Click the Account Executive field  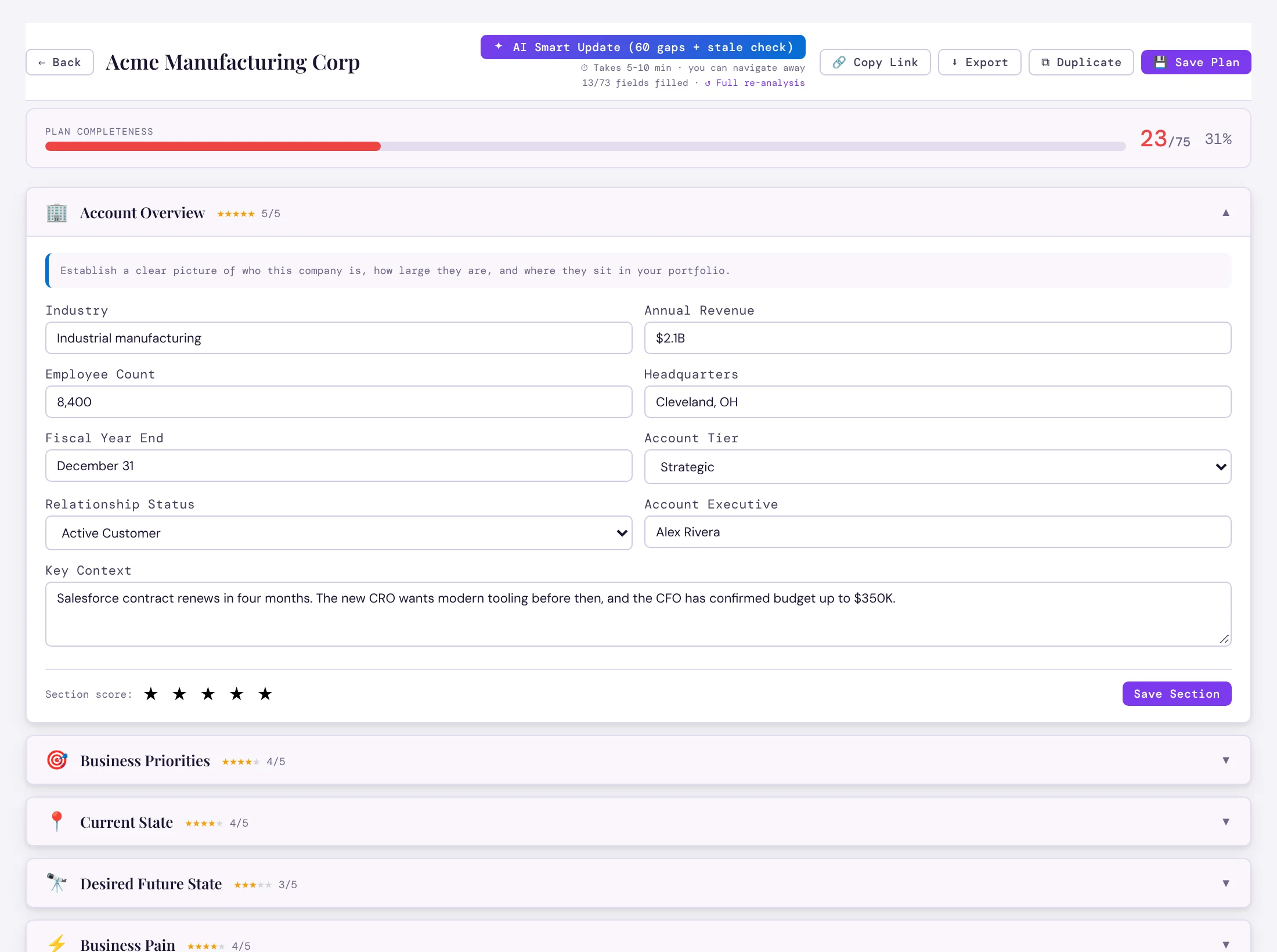click(937, 532)
